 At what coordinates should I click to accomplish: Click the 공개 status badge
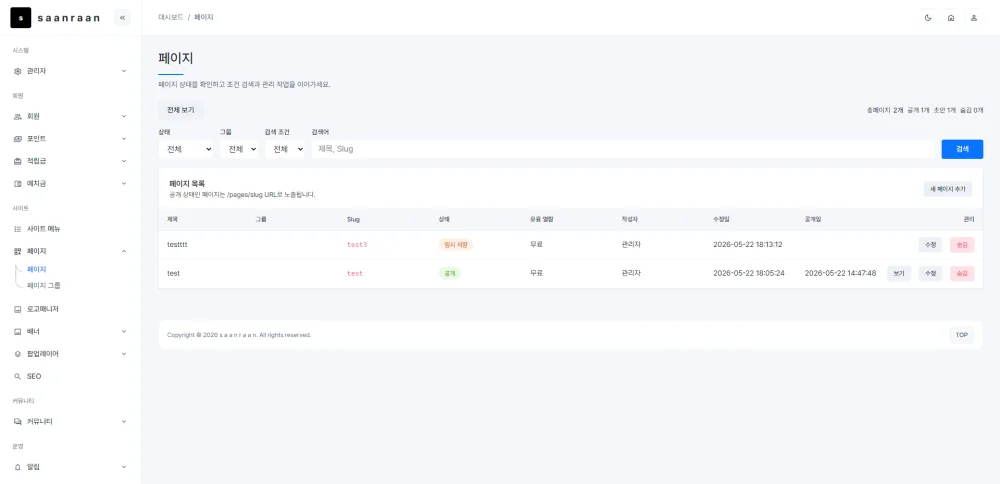tap(450, 274)
